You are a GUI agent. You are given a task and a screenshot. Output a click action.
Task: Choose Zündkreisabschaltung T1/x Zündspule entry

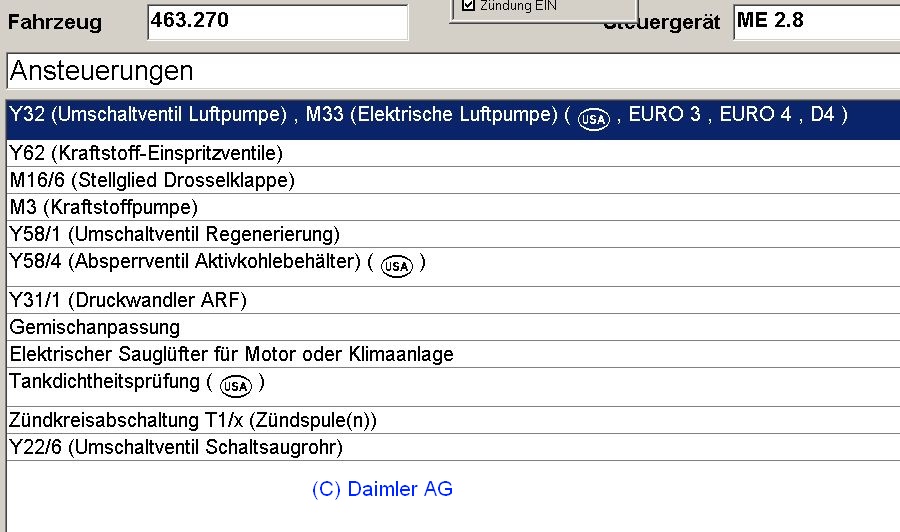tap(193, 420)
